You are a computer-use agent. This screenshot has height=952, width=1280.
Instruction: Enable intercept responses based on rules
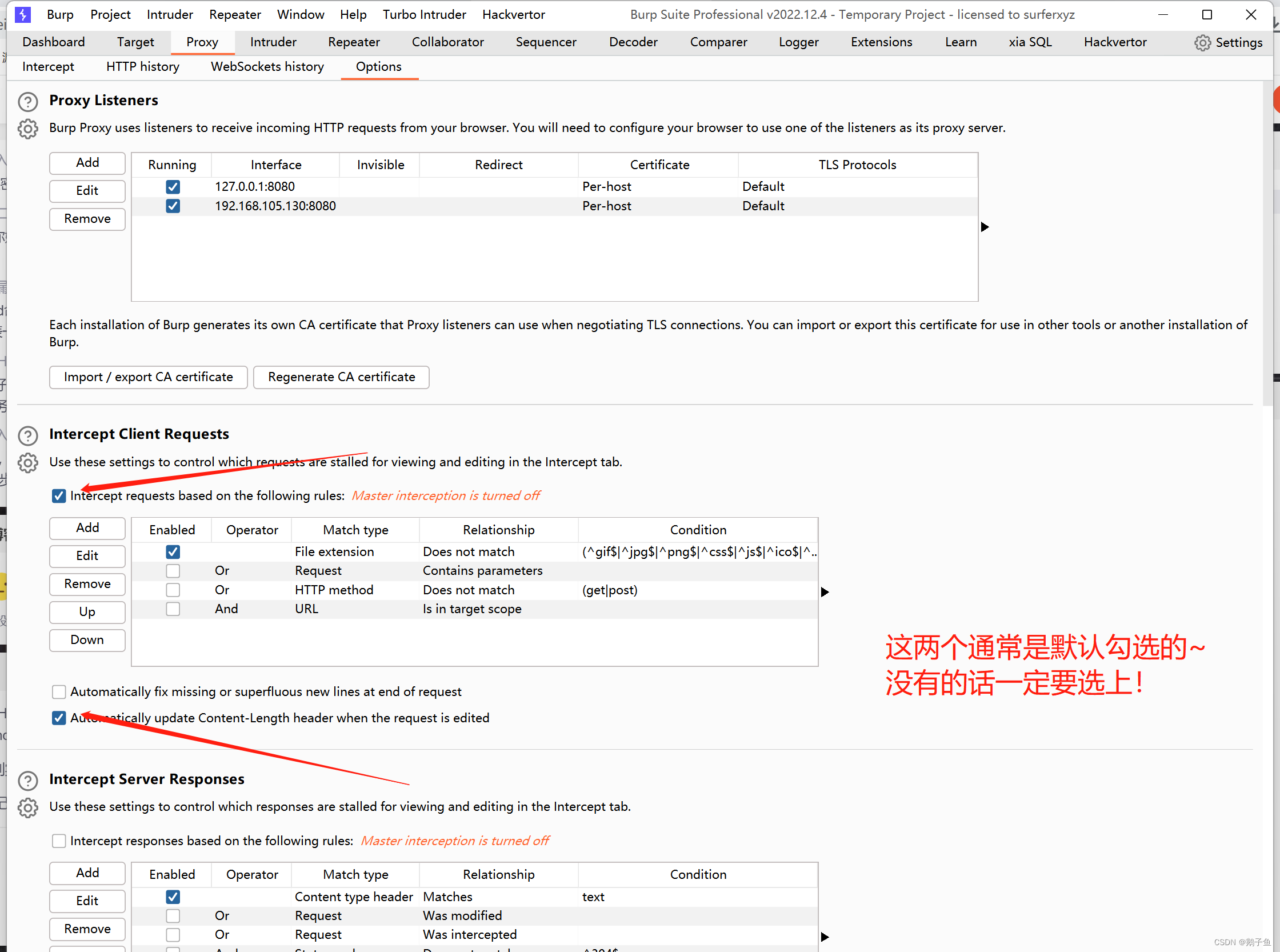coord(59,841)
